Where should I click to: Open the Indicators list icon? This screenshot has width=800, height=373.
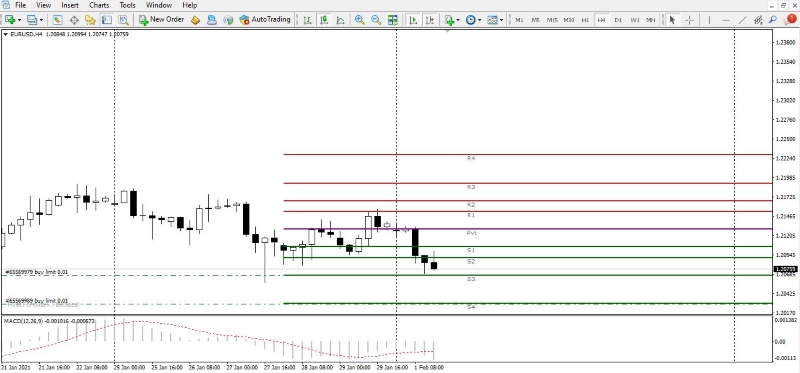coord(449,20)
